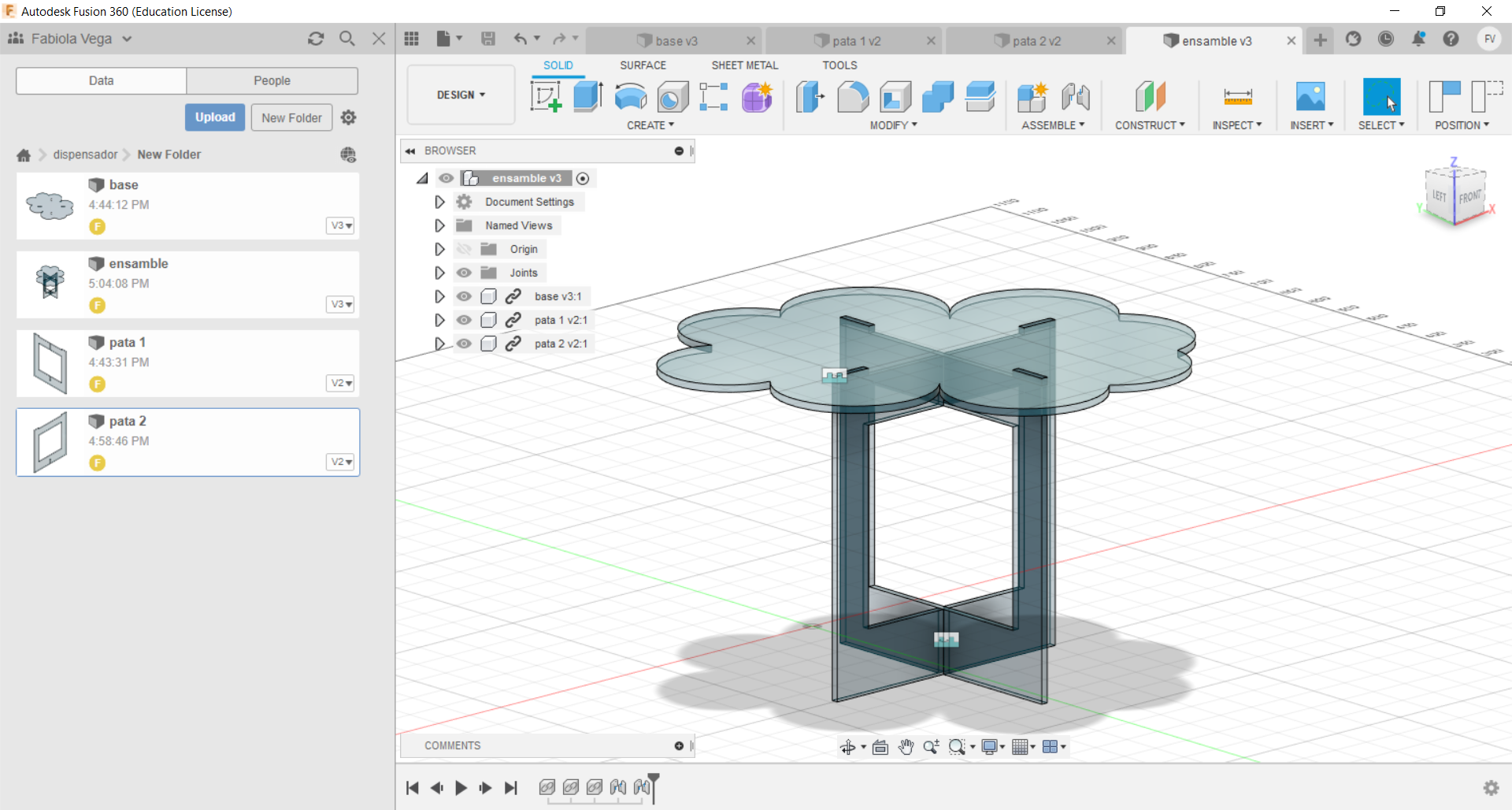1512x810 pixels.
Task: Click the Measure tool under Inspect
Action: coord(1237,97)
